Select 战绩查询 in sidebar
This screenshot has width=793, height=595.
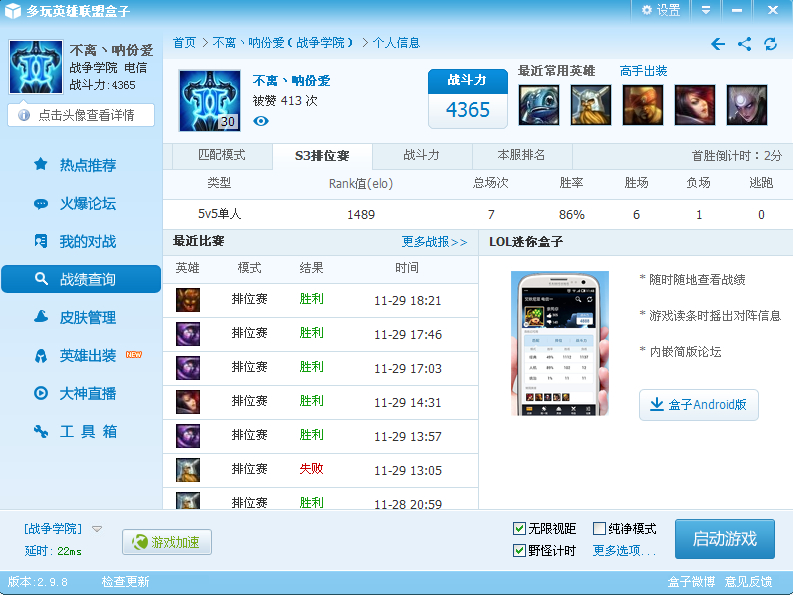[81, 279]
